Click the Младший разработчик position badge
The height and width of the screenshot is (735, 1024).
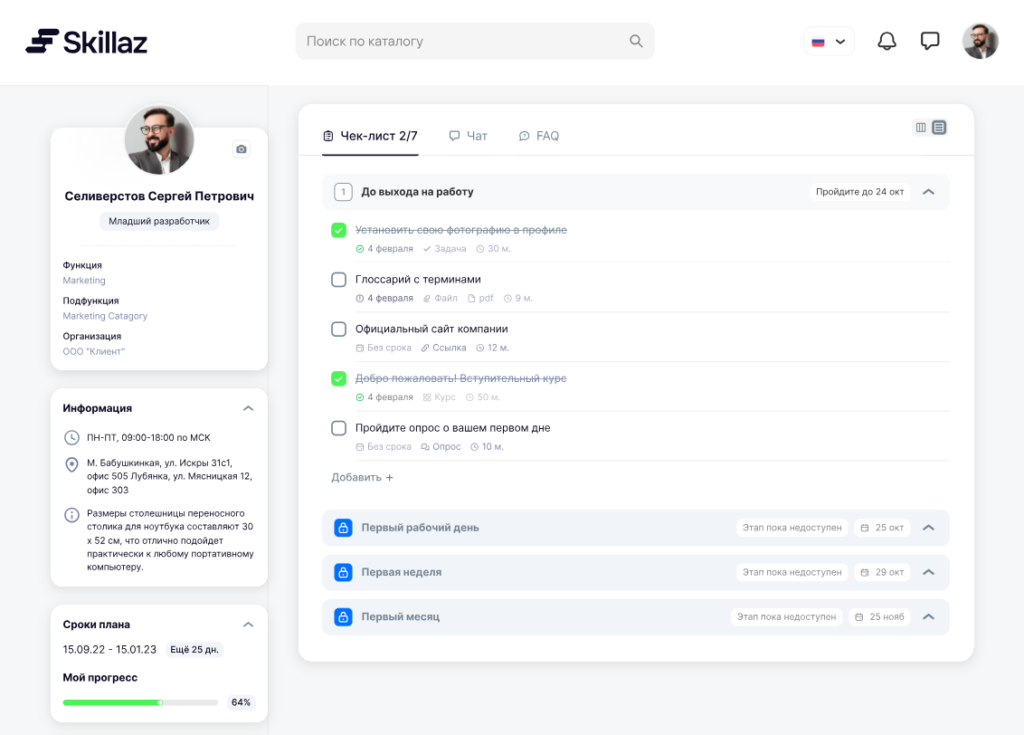159,221
